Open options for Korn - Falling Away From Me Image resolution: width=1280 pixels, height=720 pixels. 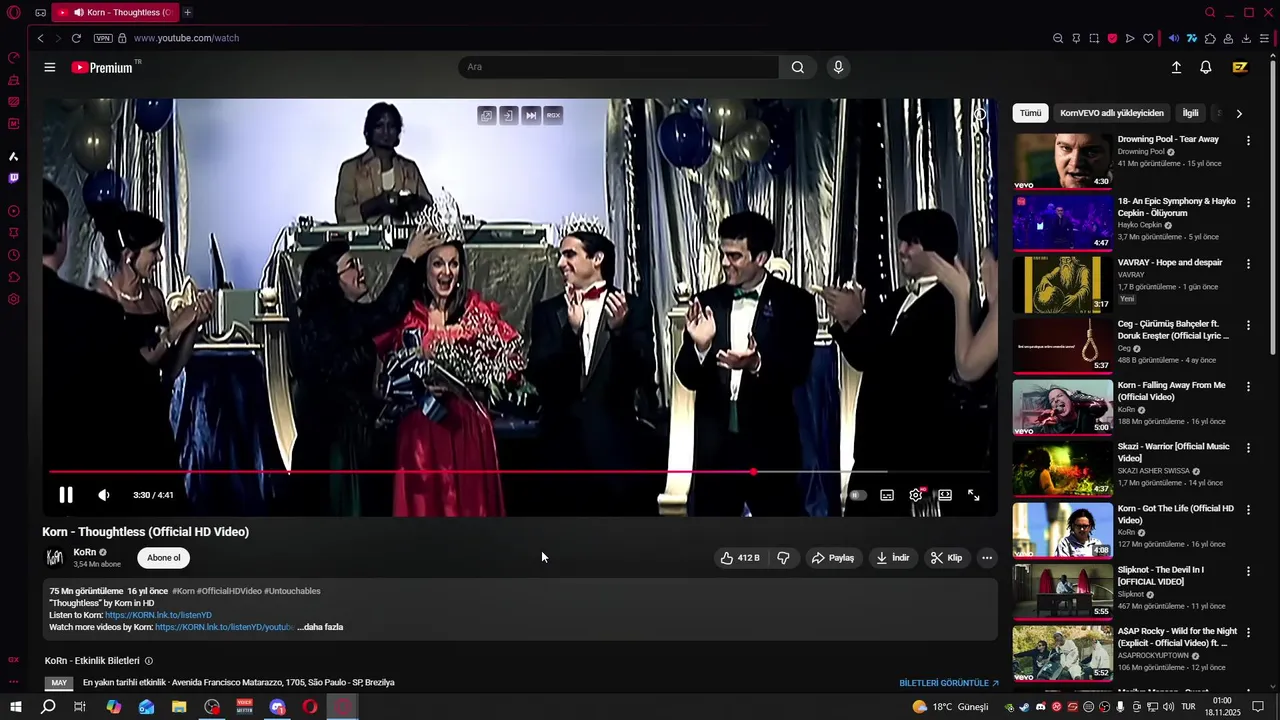point(1248,387)
